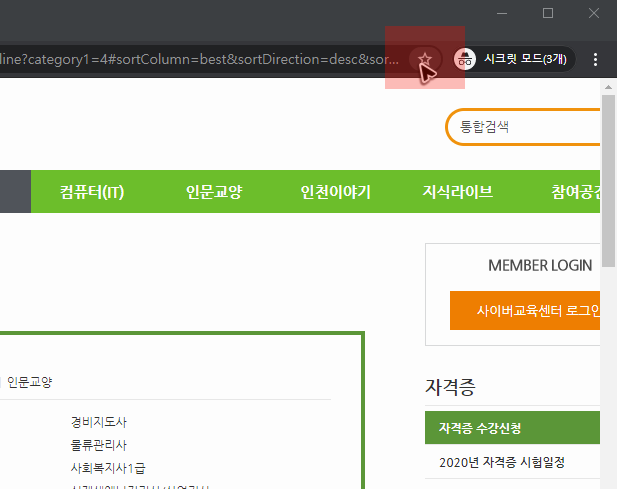Click the page scrollbar up arrow
This screenshot has width=617, height=489.
pyautogui.click(x=608, y=87)
